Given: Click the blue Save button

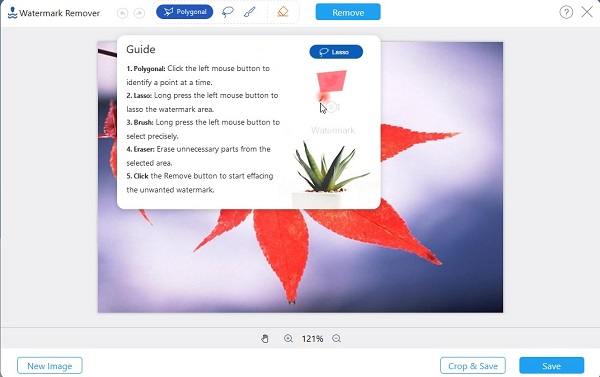Looking at the screenshot, I should (551, 366).
